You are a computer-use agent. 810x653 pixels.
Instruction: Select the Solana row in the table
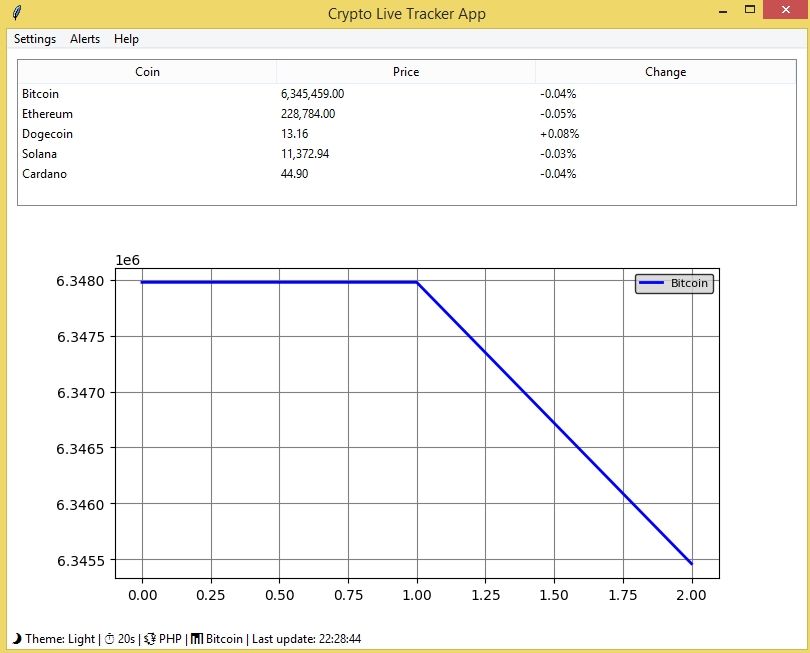point(407,154)
